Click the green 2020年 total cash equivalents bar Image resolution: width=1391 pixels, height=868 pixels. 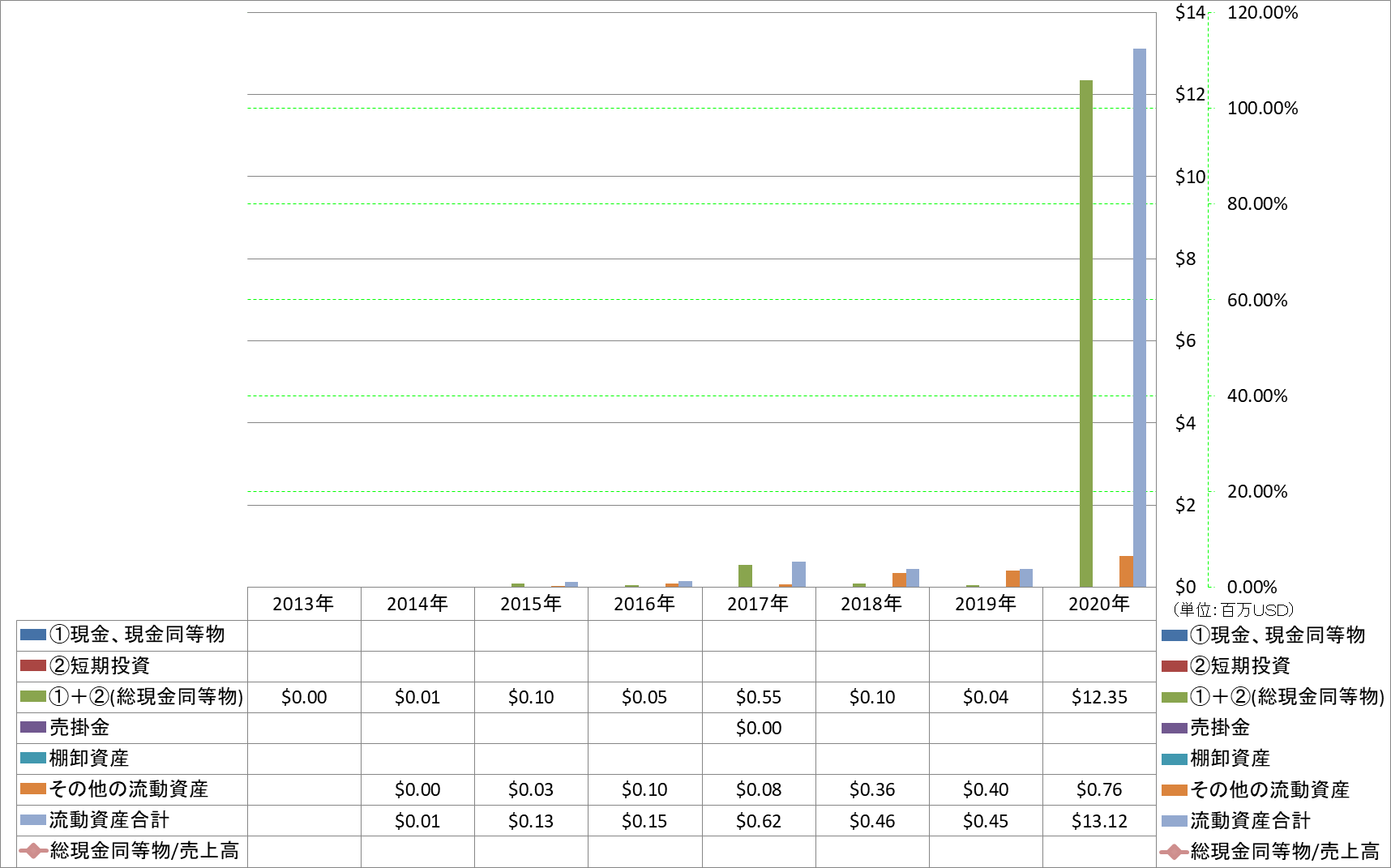click(1086, 333)
